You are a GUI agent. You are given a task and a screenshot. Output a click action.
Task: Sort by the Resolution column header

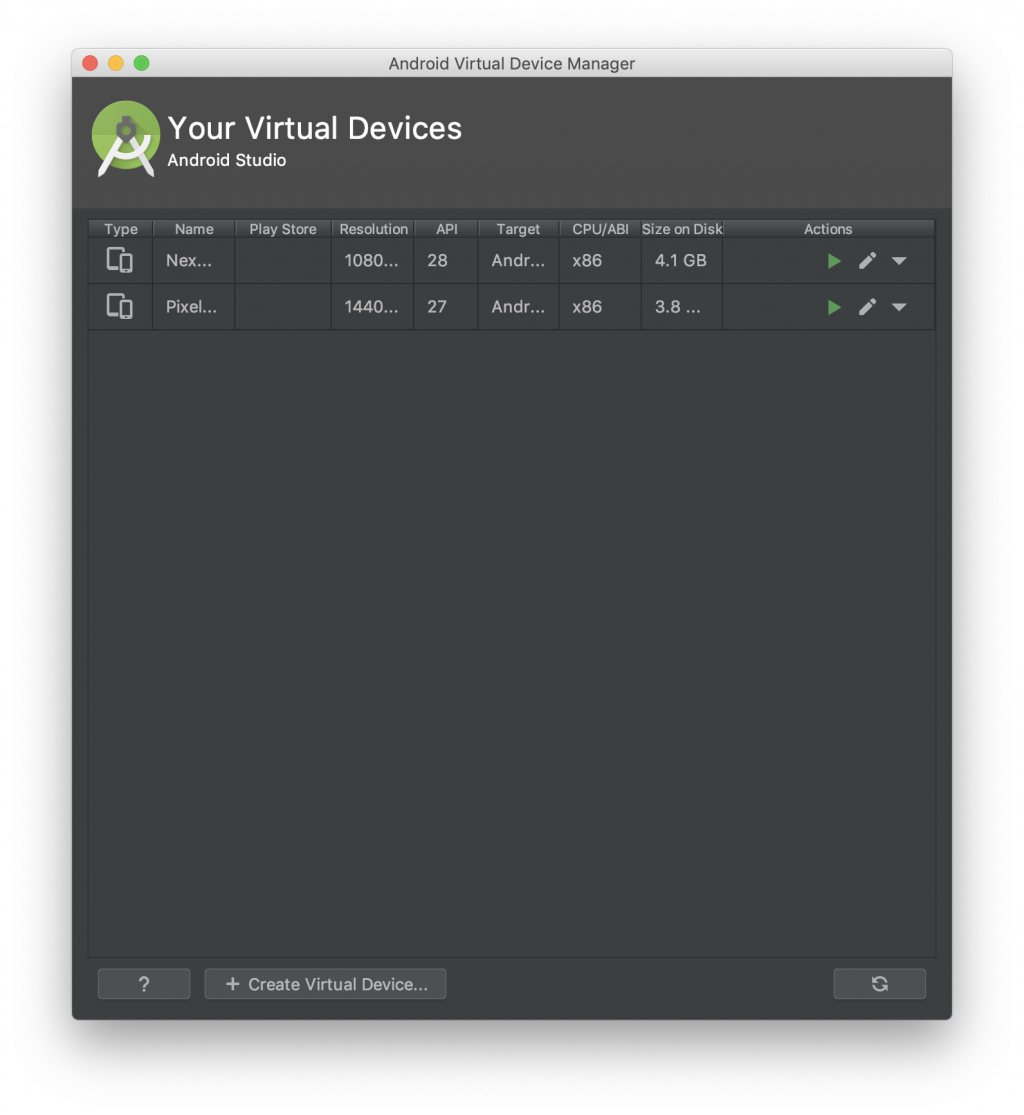[373, 229]
